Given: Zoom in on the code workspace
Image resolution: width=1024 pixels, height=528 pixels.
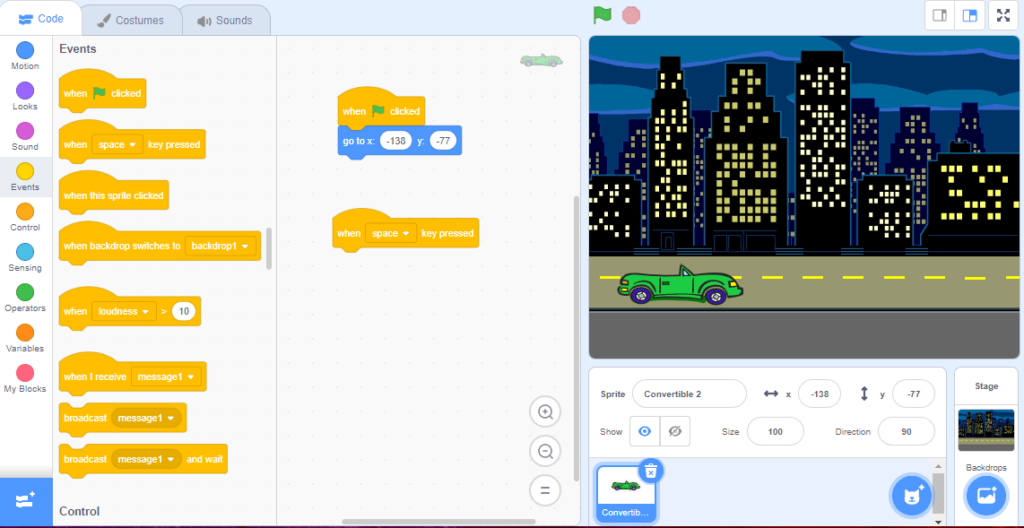Looking at the screenshot, I should (x=546, y=412).
